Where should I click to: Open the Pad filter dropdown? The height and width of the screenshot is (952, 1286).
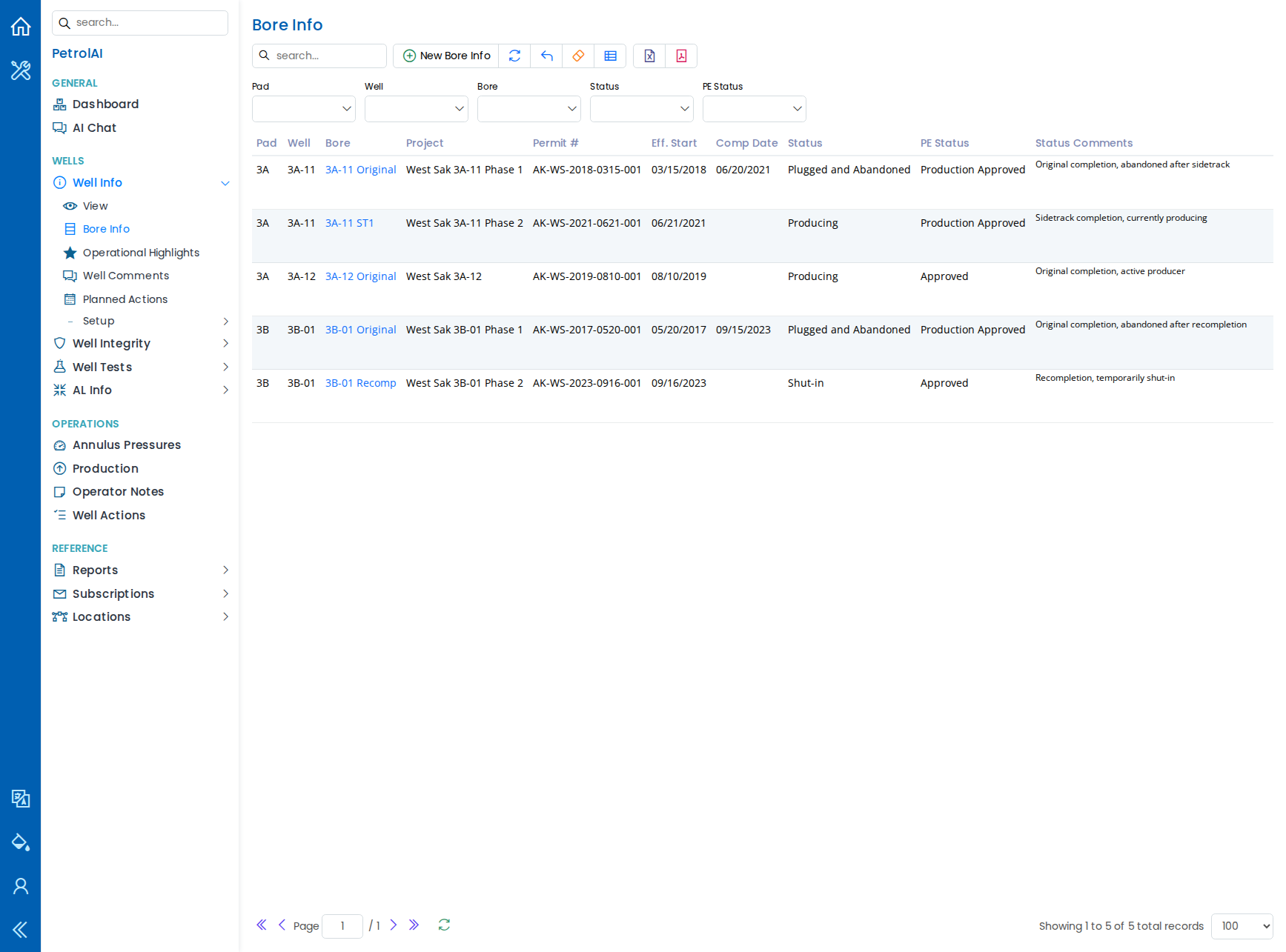click(304, 109)
